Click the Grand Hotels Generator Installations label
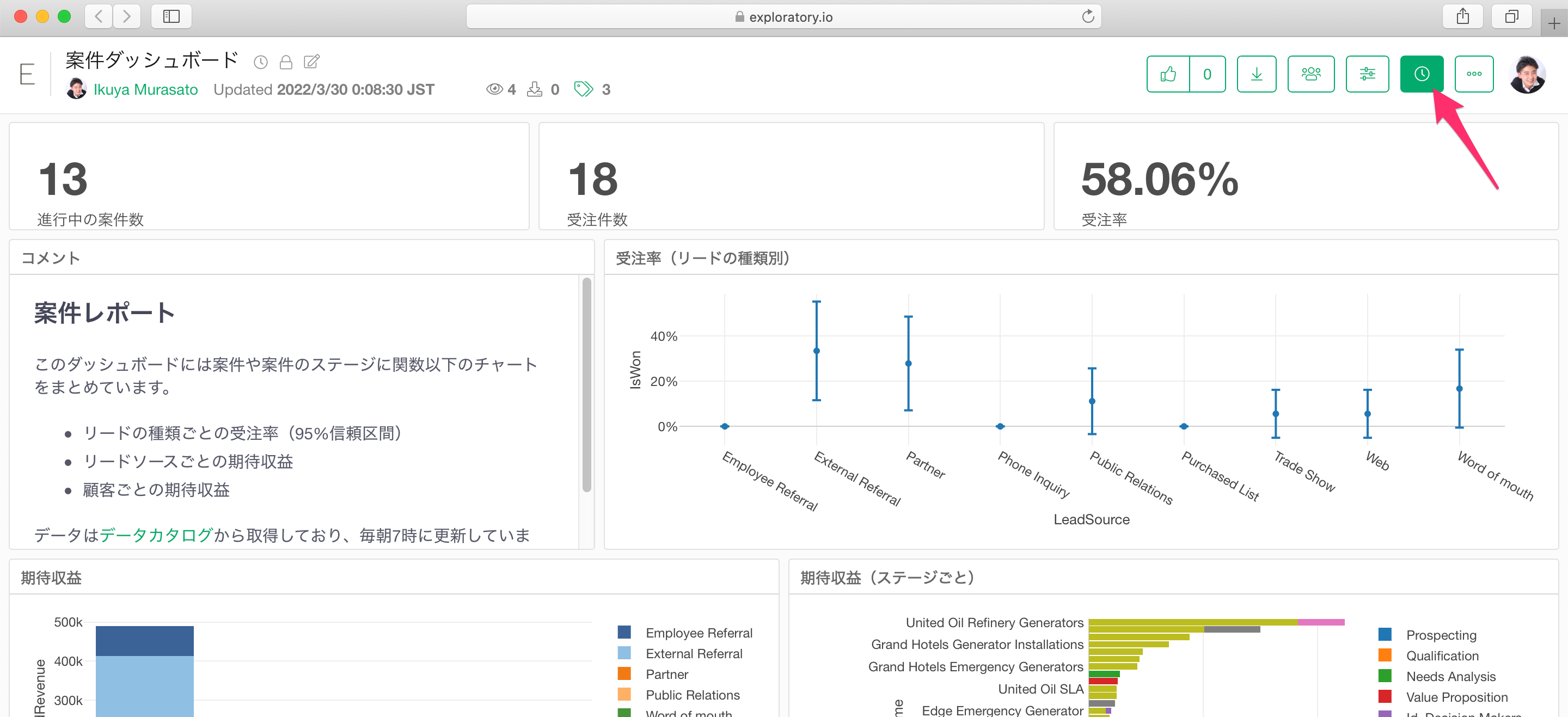The height and width of the screenshot is (717, 1568). pos(977,644)
